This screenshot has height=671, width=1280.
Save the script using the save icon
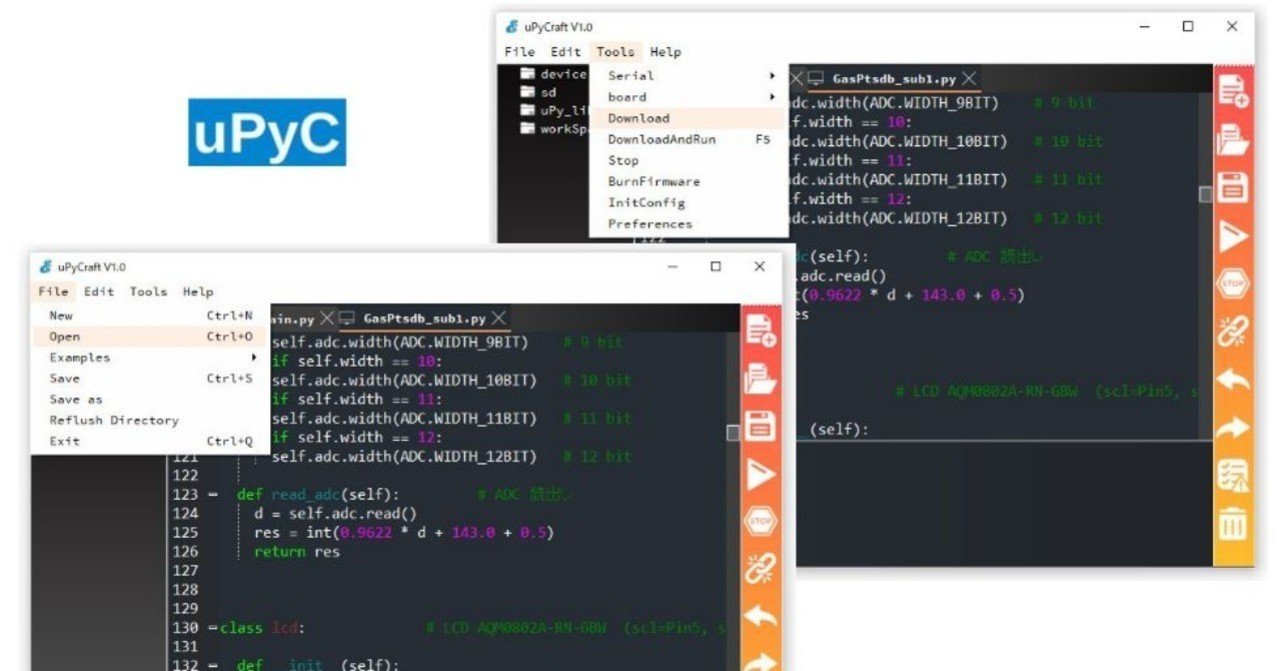click(x=1232, y=185)
